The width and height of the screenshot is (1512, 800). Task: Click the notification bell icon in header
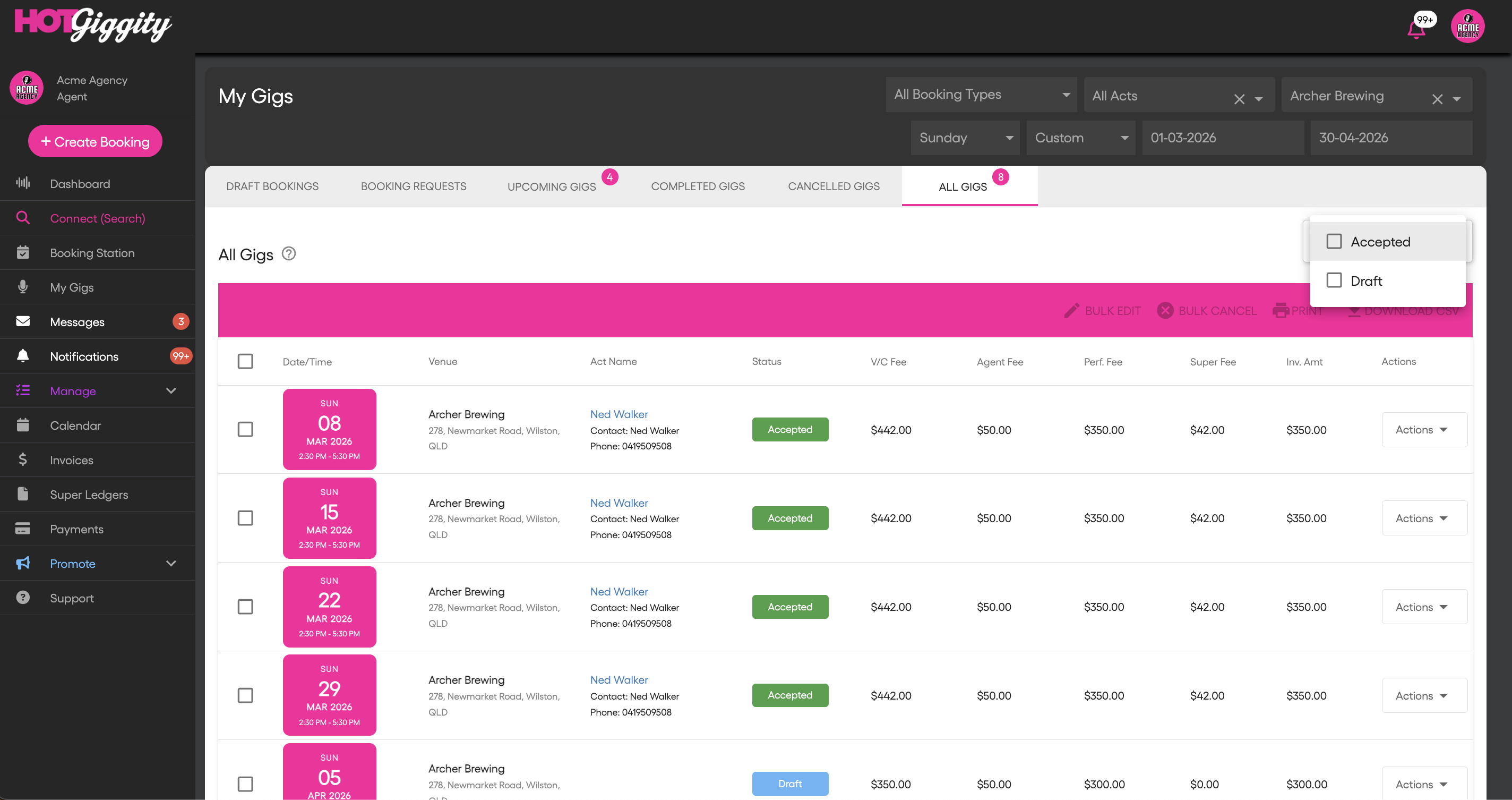(x=1416, y=28)
